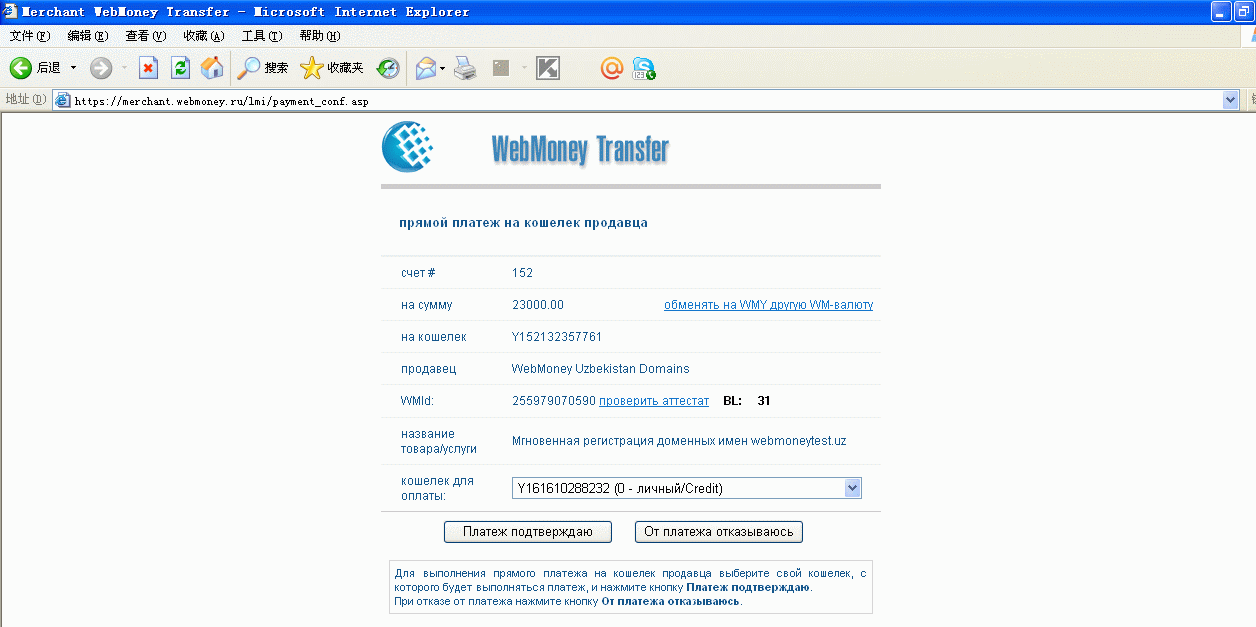The width and height of the screenshot is (1256, 627).
Task: Click the page icon in the address bar
Action: click(x=62, y=100)
